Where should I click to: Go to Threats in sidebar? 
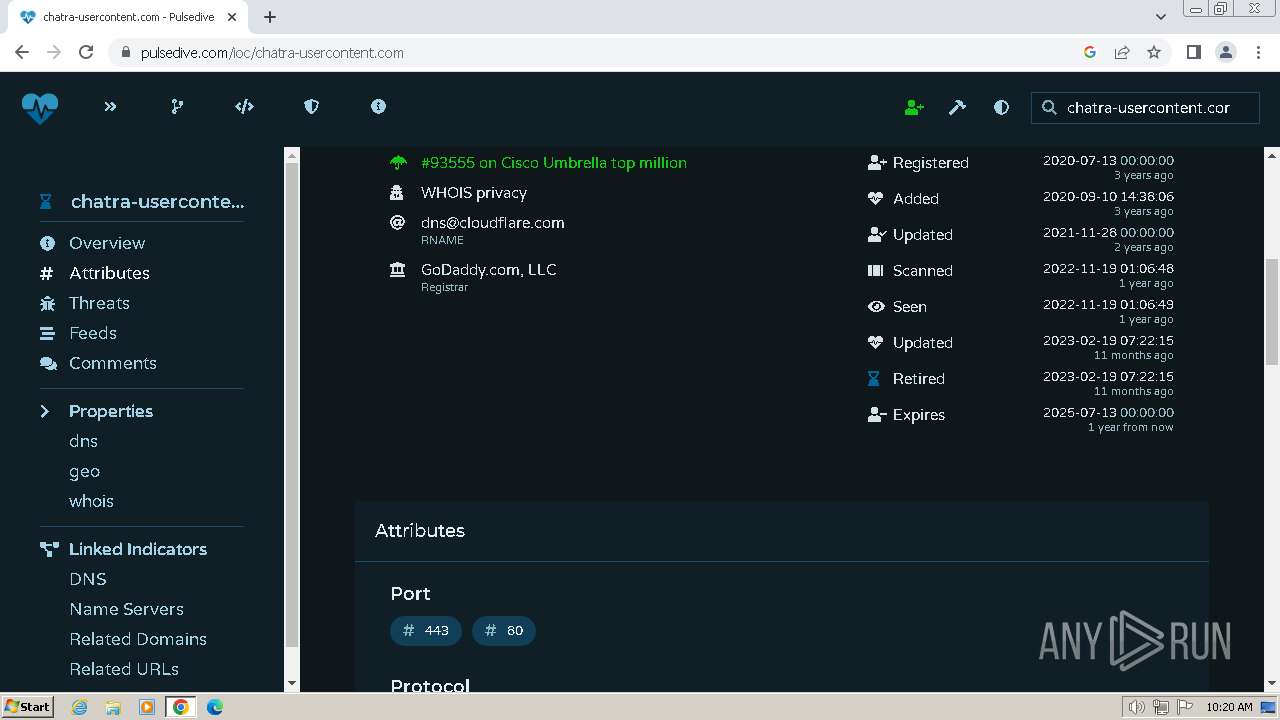99,303
